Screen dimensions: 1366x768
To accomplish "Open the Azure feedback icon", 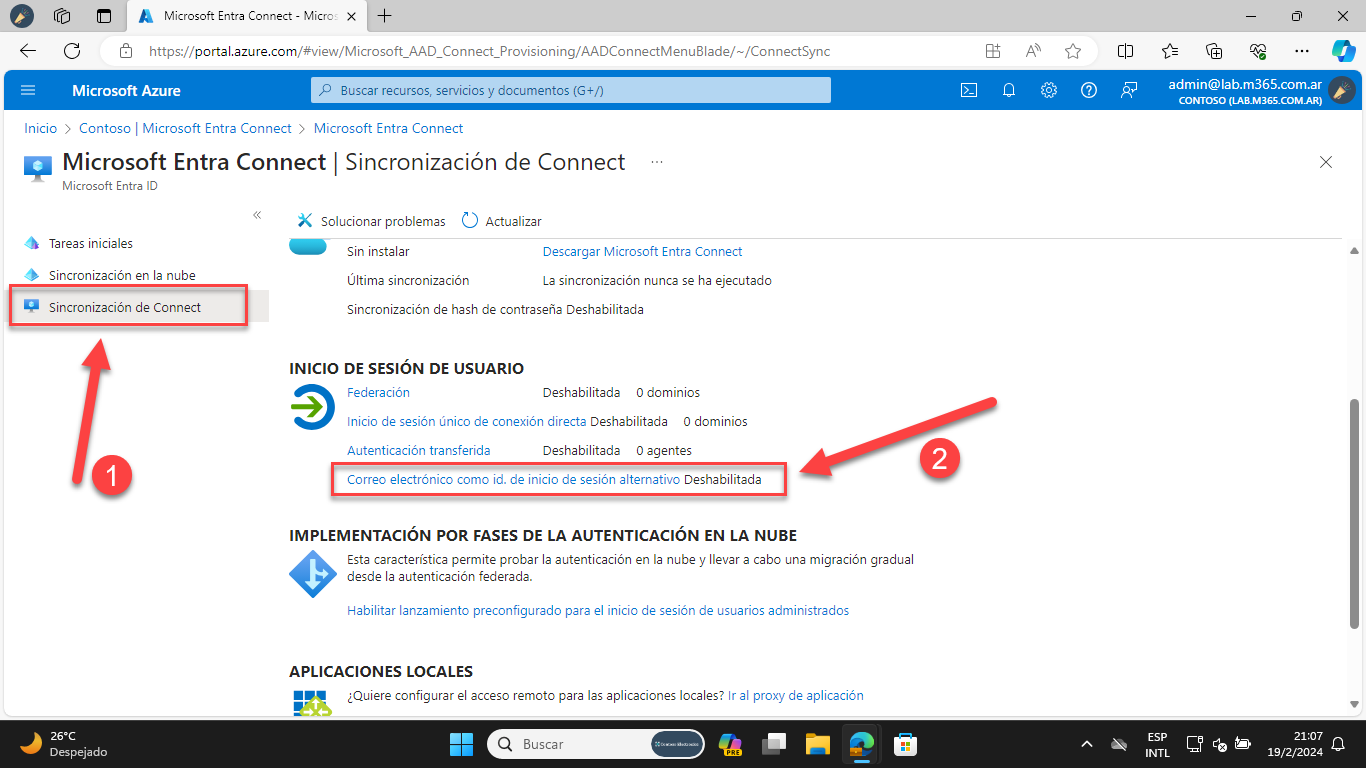I will click(x=1129, y=90).
